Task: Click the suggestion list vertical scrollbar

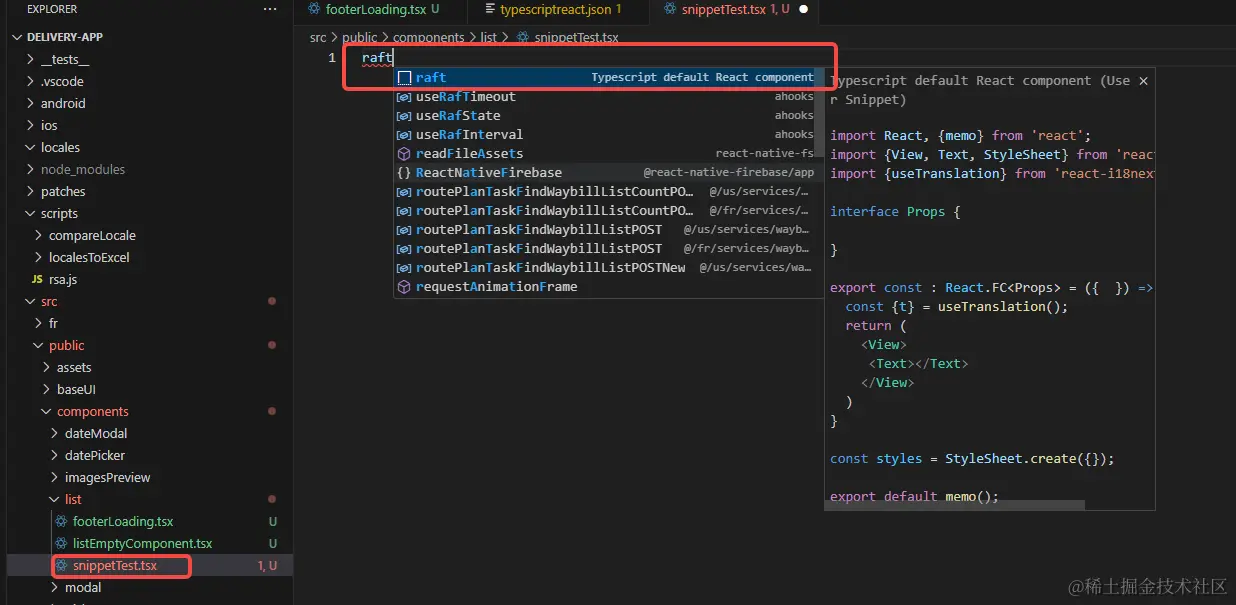Action: pyautogui.click(x=820, y=113)
